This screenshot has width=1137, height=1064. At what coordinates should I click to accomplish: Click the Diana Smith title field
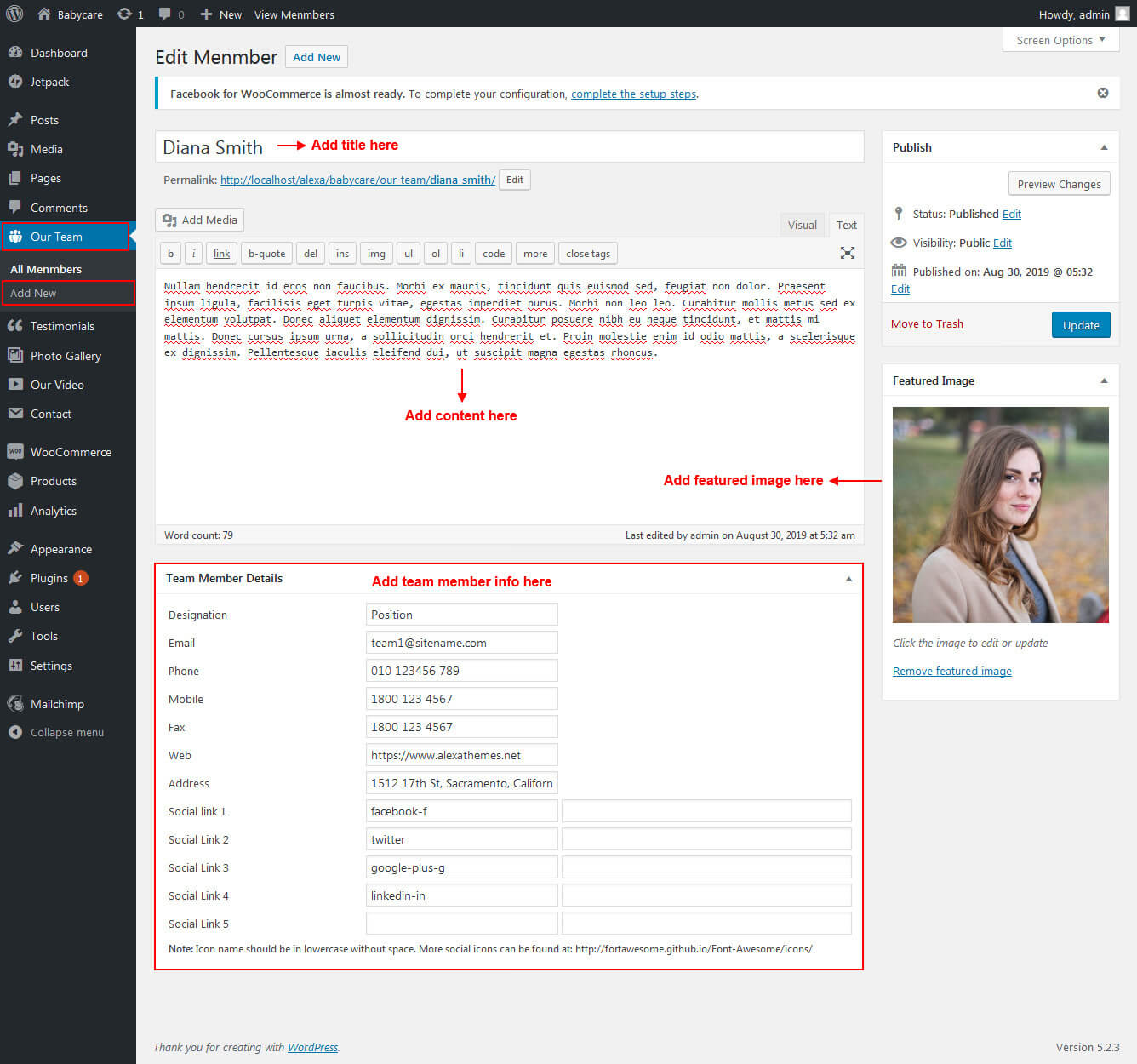[509, 146]
